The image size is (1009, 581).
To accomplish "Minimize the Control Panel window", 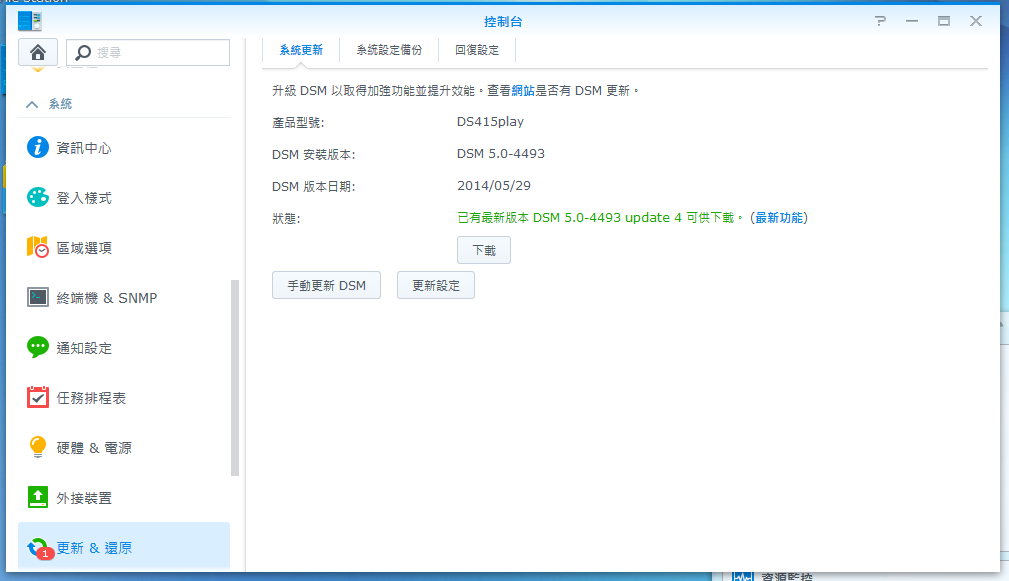I will [912, 21].
